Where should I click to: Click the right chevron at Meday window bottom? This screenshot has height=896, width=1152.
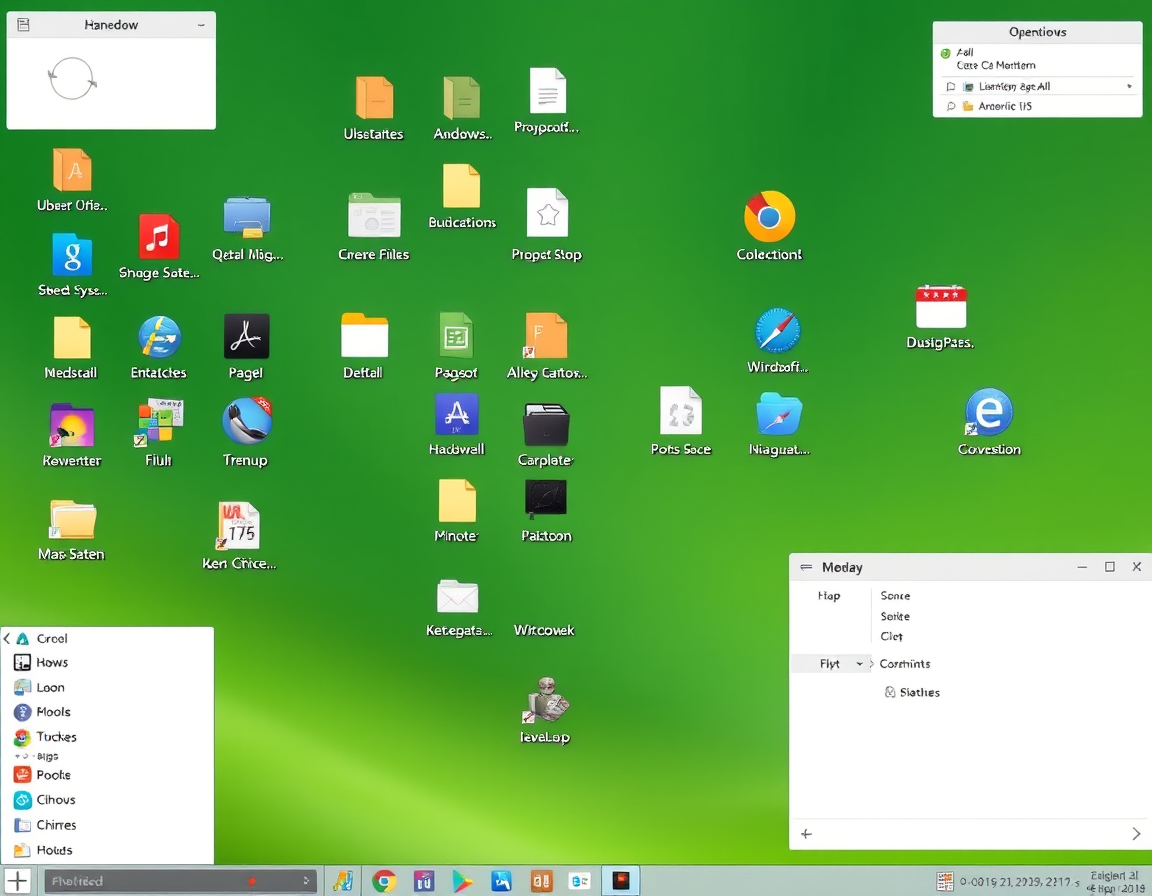[x=1136, y=834]
